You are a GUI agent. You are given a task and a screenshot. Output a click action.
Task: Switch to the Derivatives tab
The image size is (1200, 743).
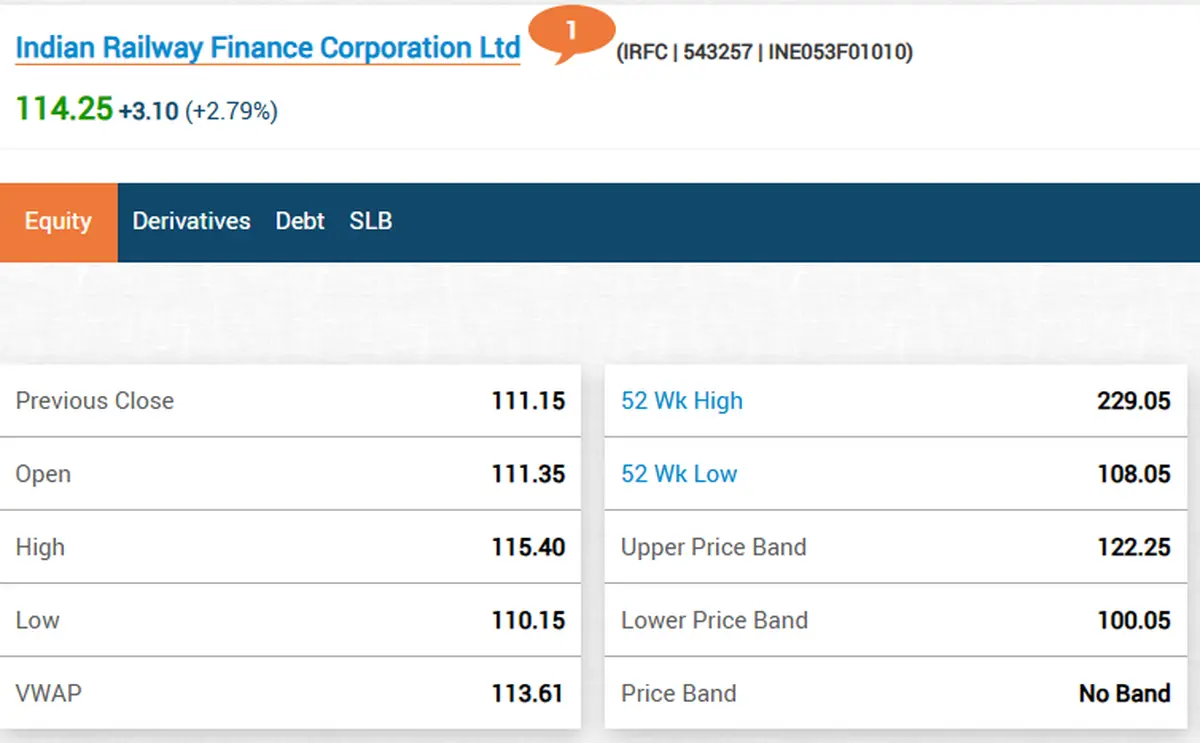click(x=191, y=221)
